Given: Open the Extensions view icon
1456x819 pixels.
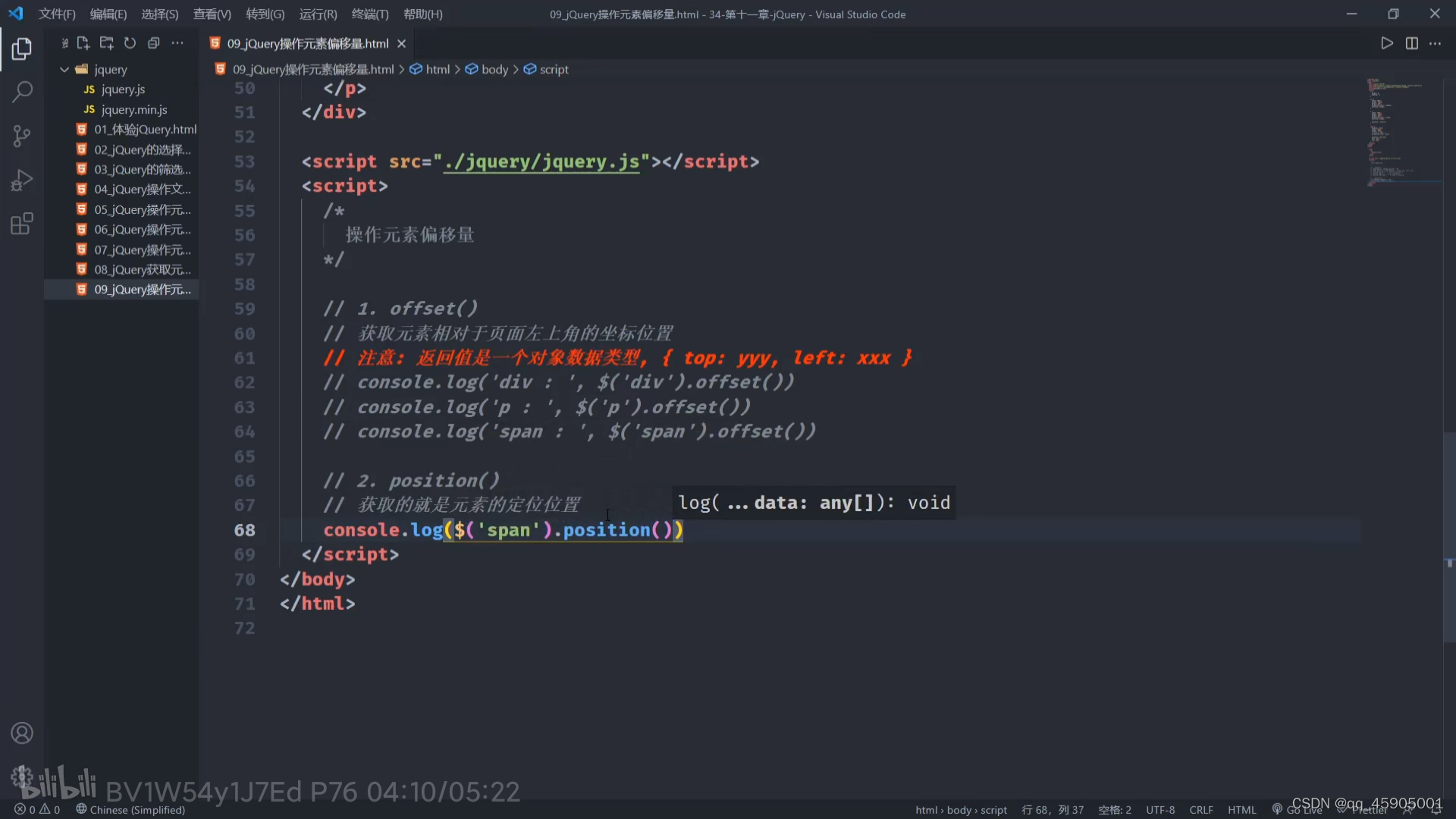Looking at the screenshot, I should point(22,224).
